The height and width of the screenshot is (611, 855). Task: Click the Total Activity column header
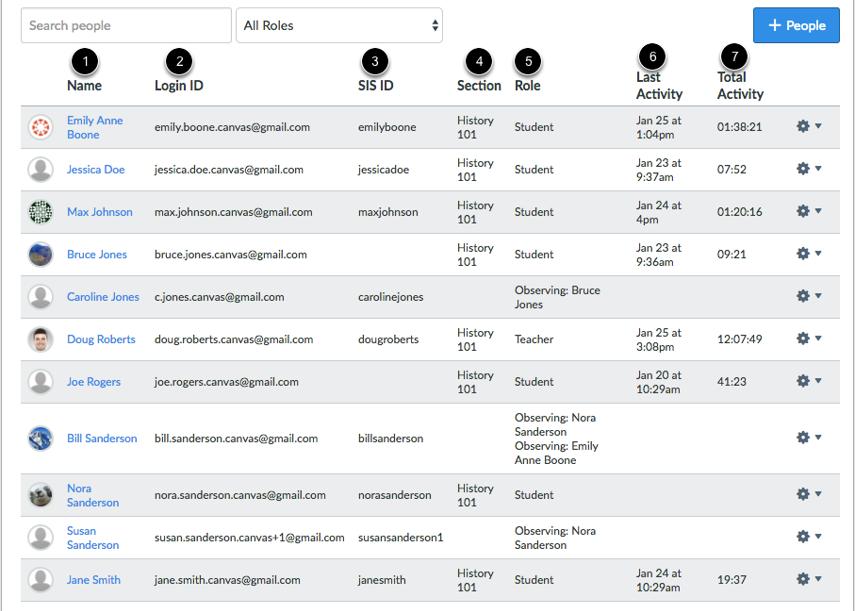[x=740, y=86]
